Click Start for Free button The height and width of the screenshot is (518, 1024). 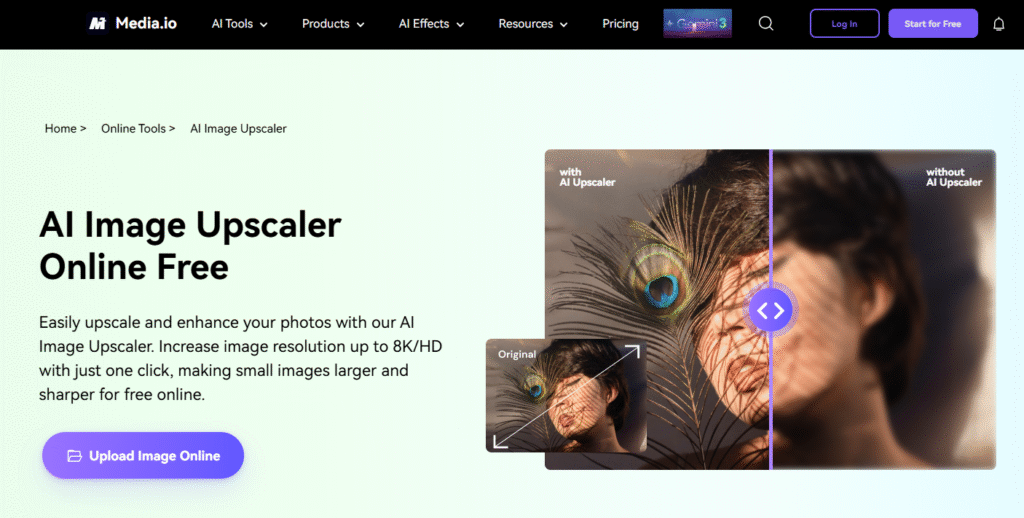(x=933, y=24)
